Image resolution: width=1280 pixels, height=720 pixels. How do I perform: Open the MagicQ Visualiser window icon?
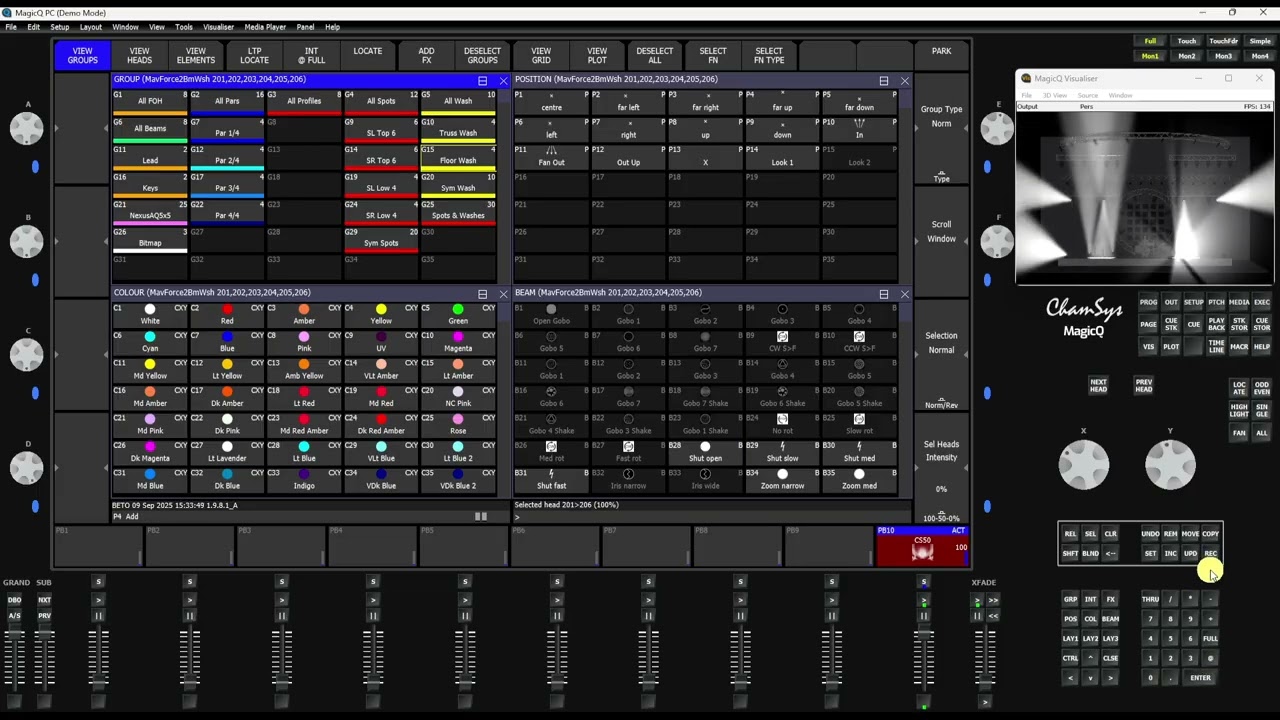(x=1026, y=78)
